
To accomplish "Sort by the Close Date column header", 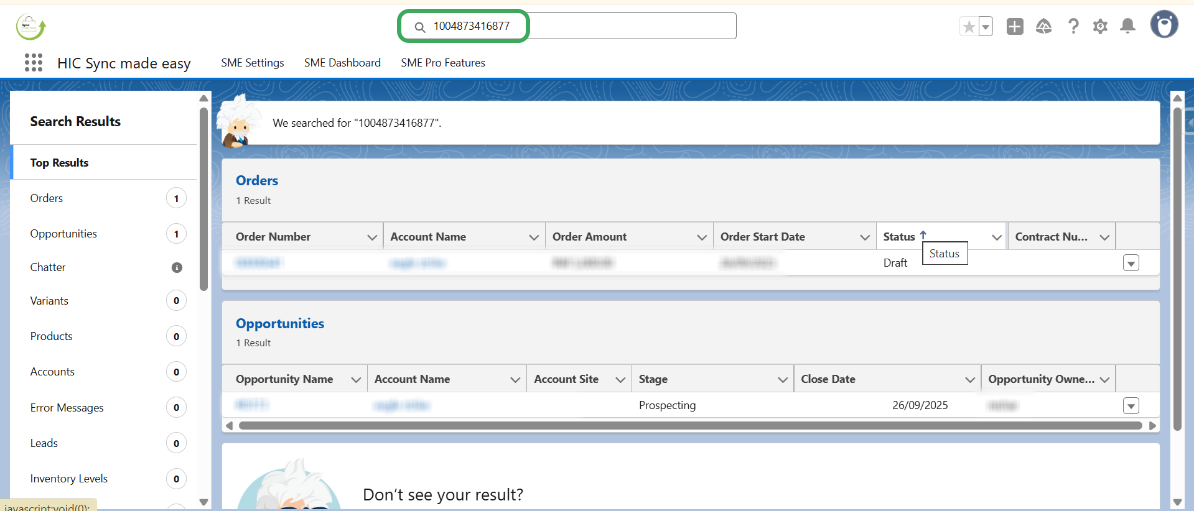I will [828, 379].
